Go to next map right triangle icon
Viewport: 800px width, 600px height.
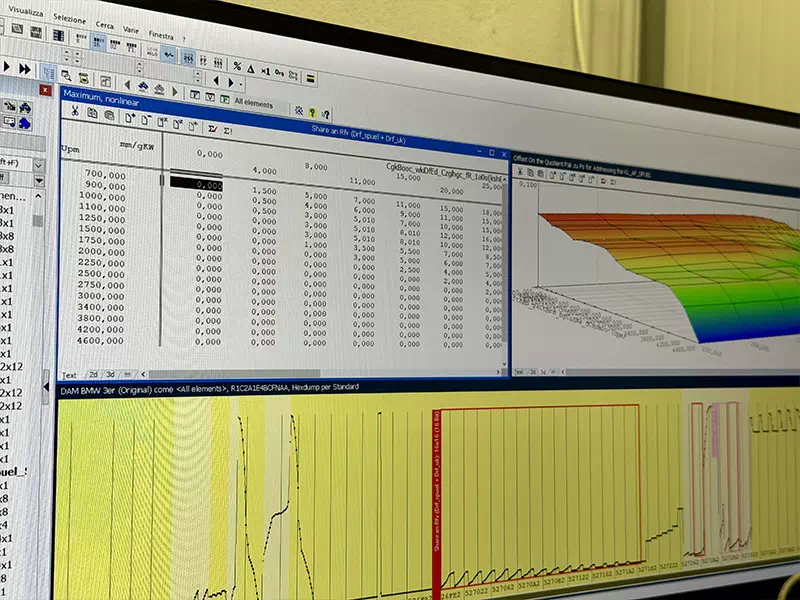(x=175, y=92)
